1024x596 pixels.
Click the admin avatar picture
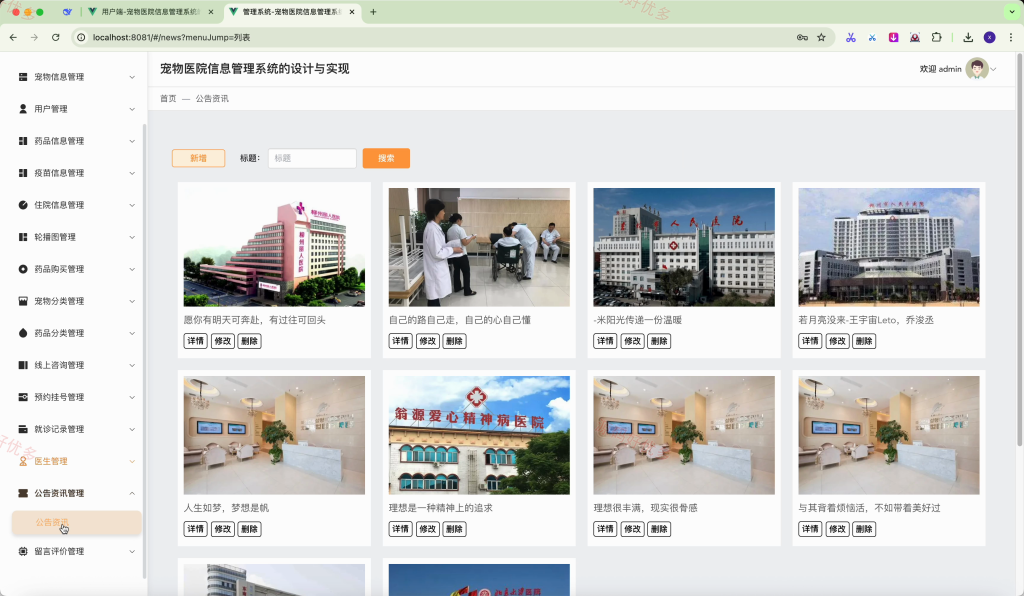click(976, 69)
